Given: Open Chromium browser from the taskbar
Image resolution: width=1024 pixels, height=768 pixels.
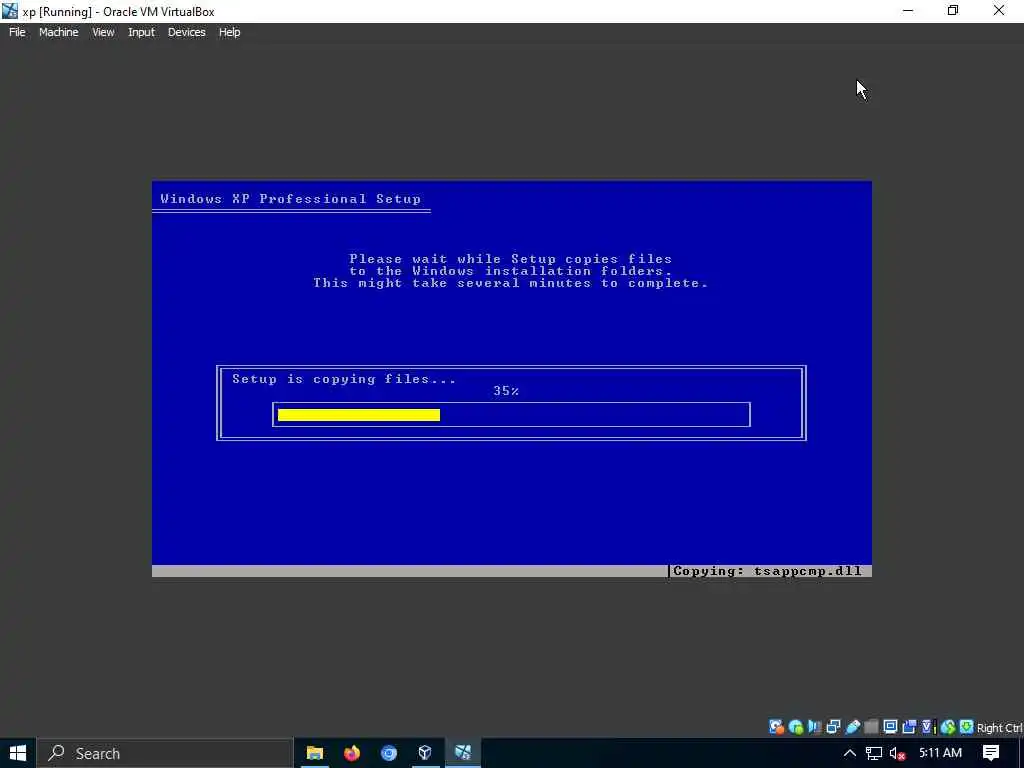Looking at the screenshot, I should click(x=389, y=753).
